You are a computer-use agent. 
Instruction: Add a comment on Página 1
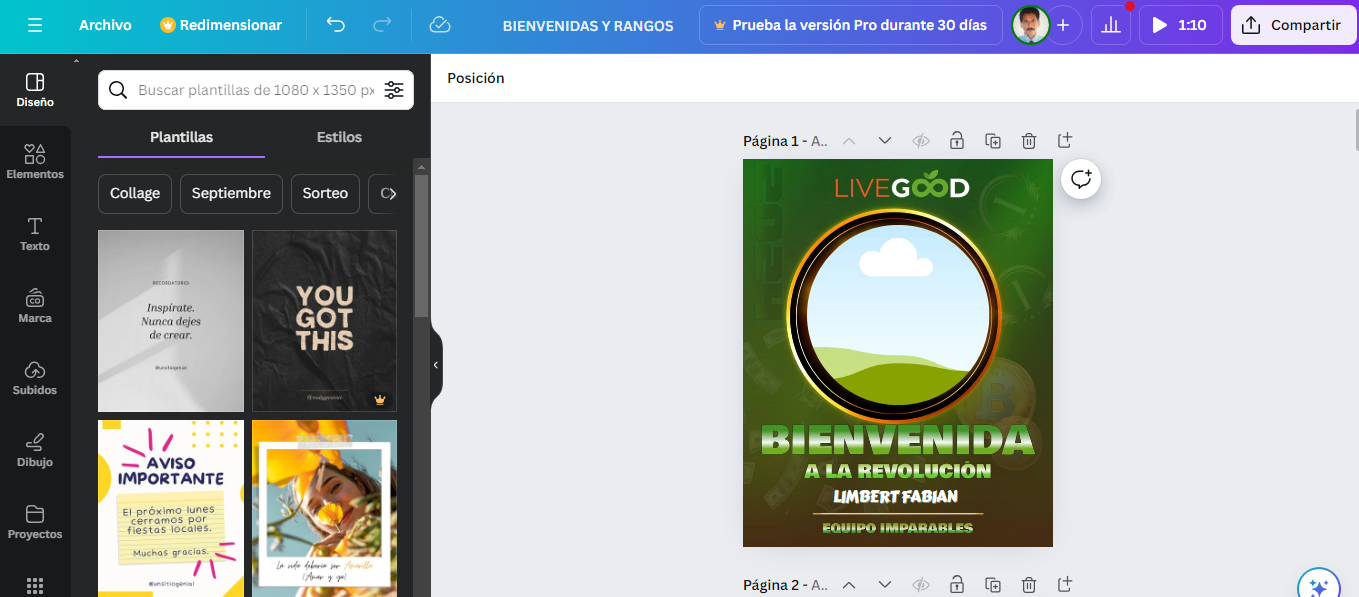(x=1081, y=179)
